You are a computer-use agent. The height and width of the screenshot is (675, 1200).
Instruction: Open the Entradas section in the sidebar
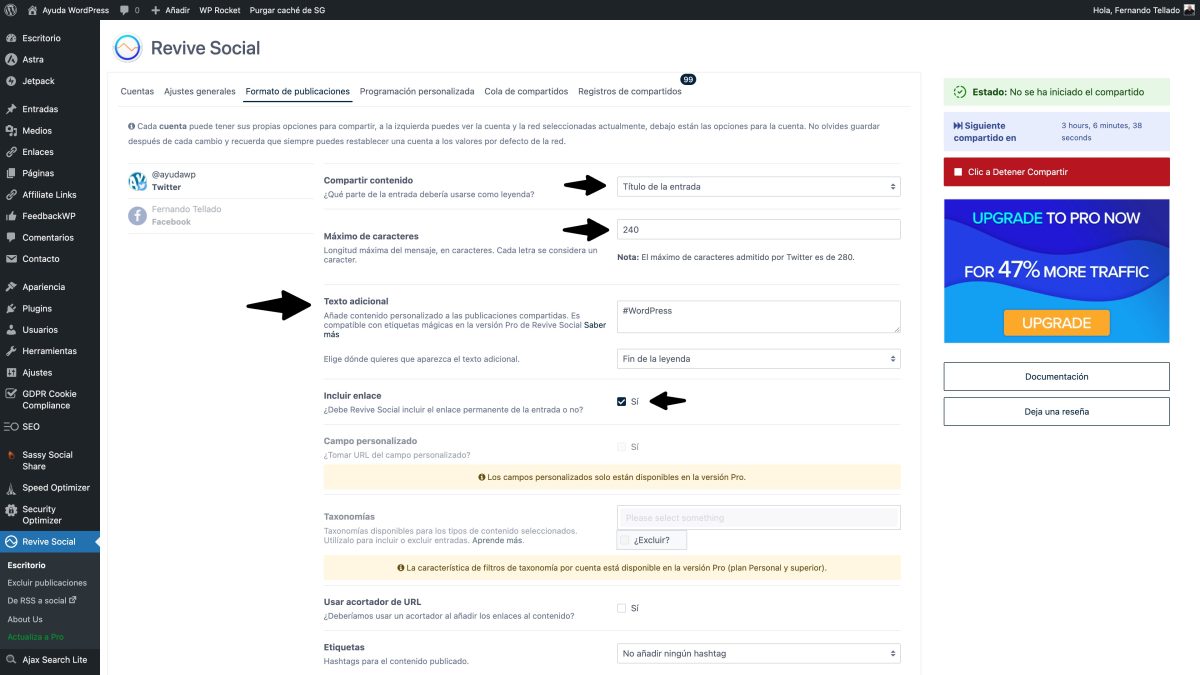pyautogui.click(x=39, y=108)
